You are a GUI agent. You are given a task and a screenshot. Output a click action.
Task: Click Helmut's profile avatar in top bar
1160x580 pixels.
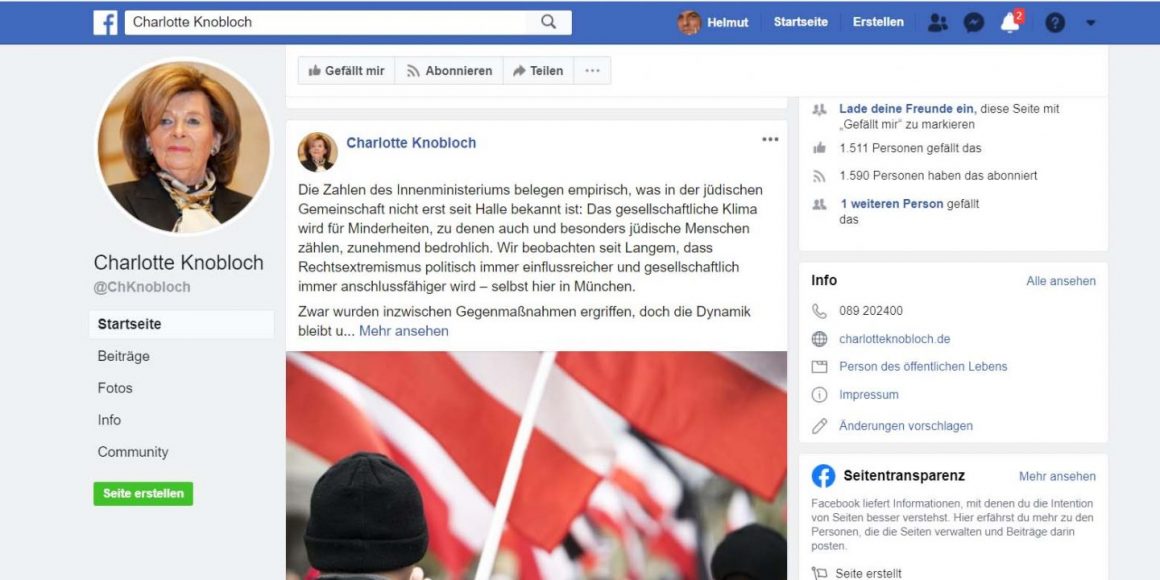689,22
